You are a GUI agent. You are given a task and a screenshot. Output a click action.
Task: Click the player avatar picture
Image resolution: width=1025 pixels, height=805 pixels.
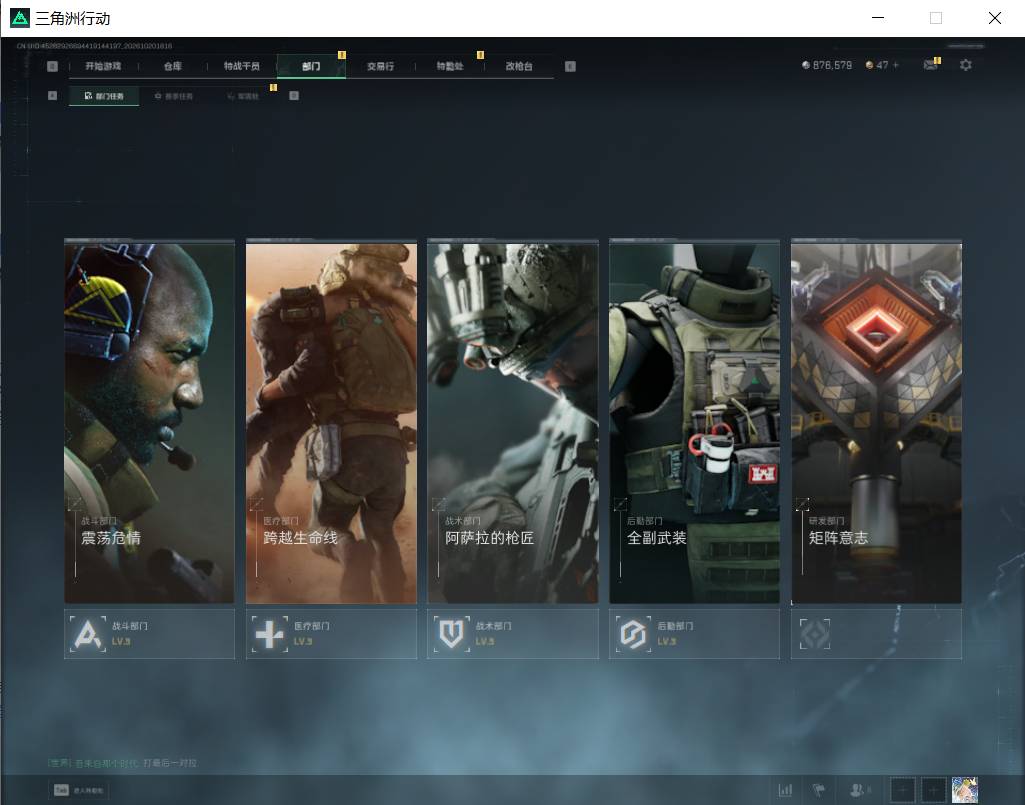pos(964,790)
